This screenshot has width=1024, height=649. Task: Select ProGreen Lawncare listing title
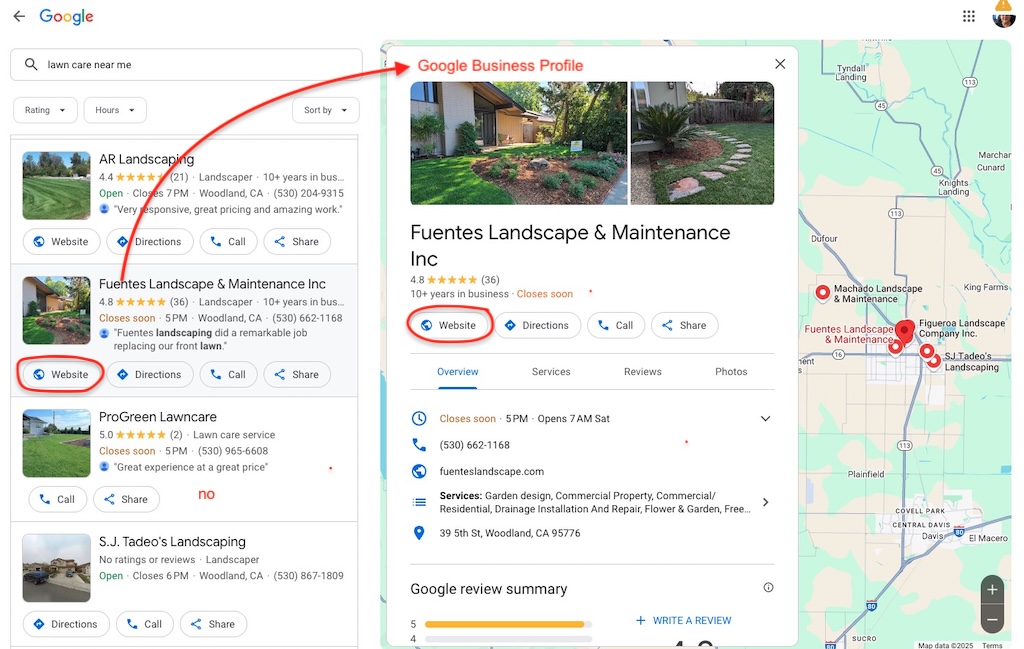tap(157, 417)
